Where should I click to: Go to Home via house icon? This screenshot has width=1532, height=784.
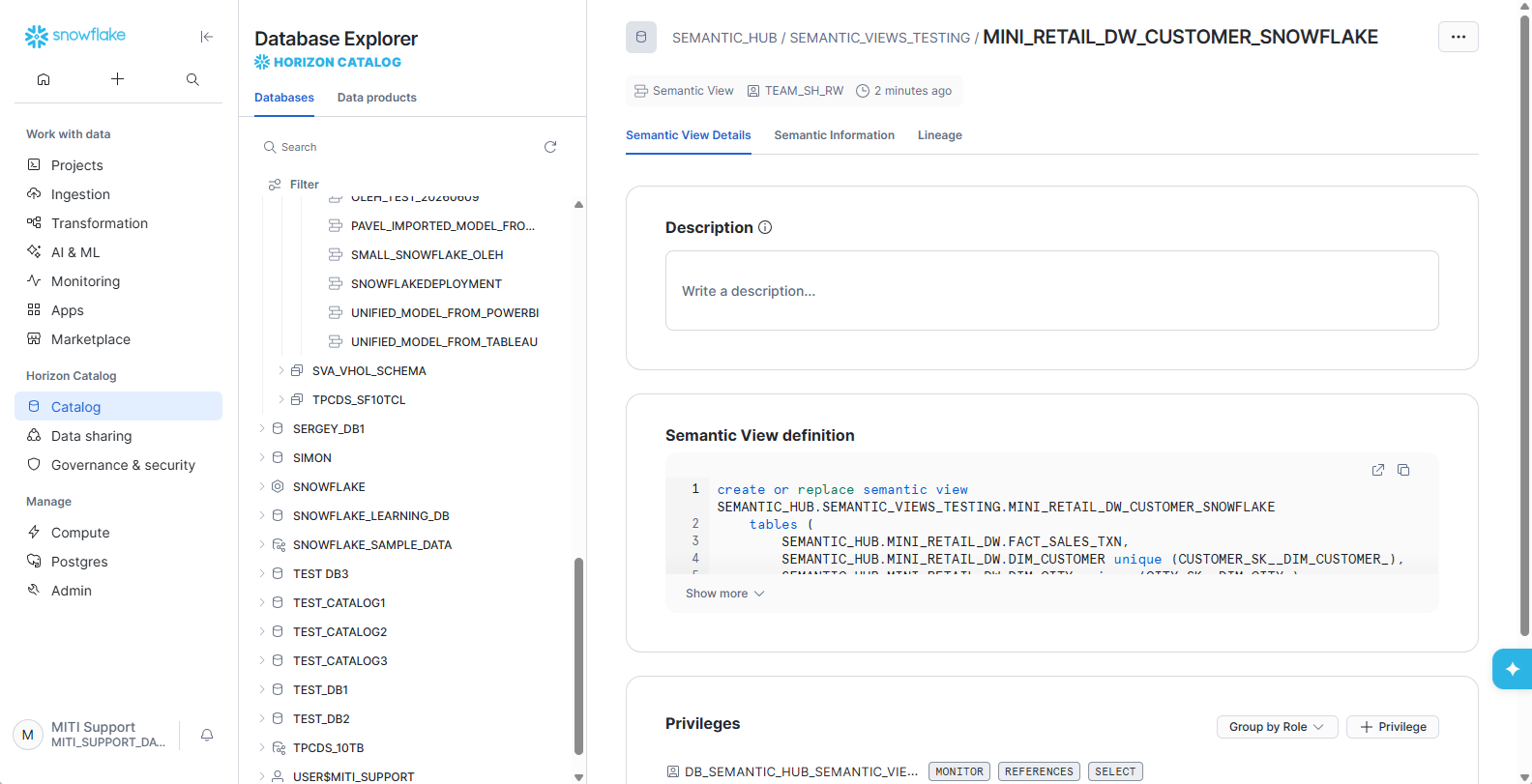44,79
